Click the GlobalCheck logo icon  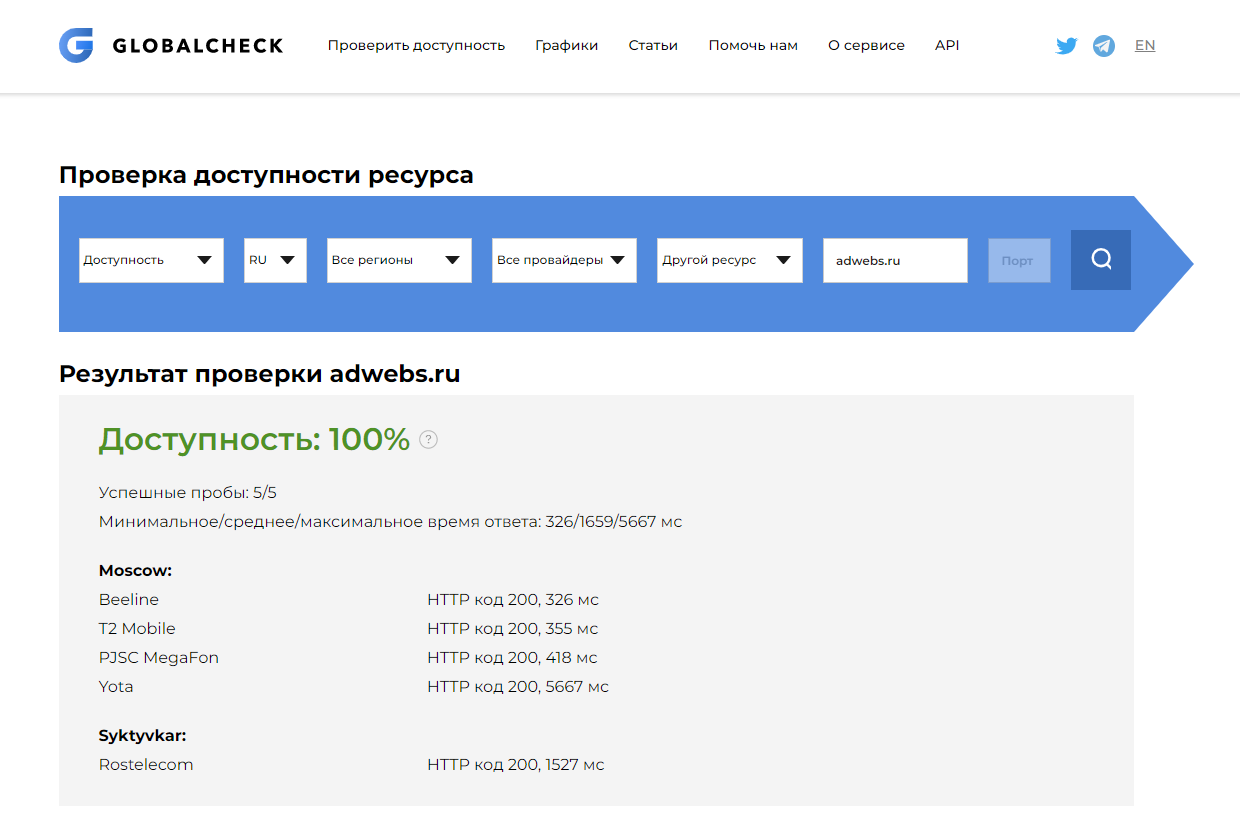click(76, 45)
